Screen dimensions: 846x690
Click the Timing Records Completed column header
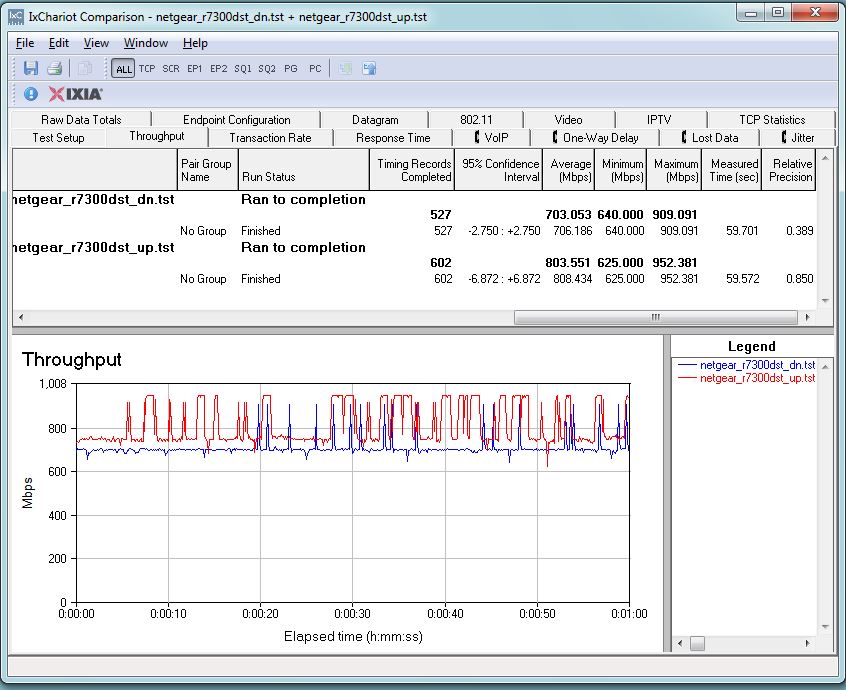point(412,170)
